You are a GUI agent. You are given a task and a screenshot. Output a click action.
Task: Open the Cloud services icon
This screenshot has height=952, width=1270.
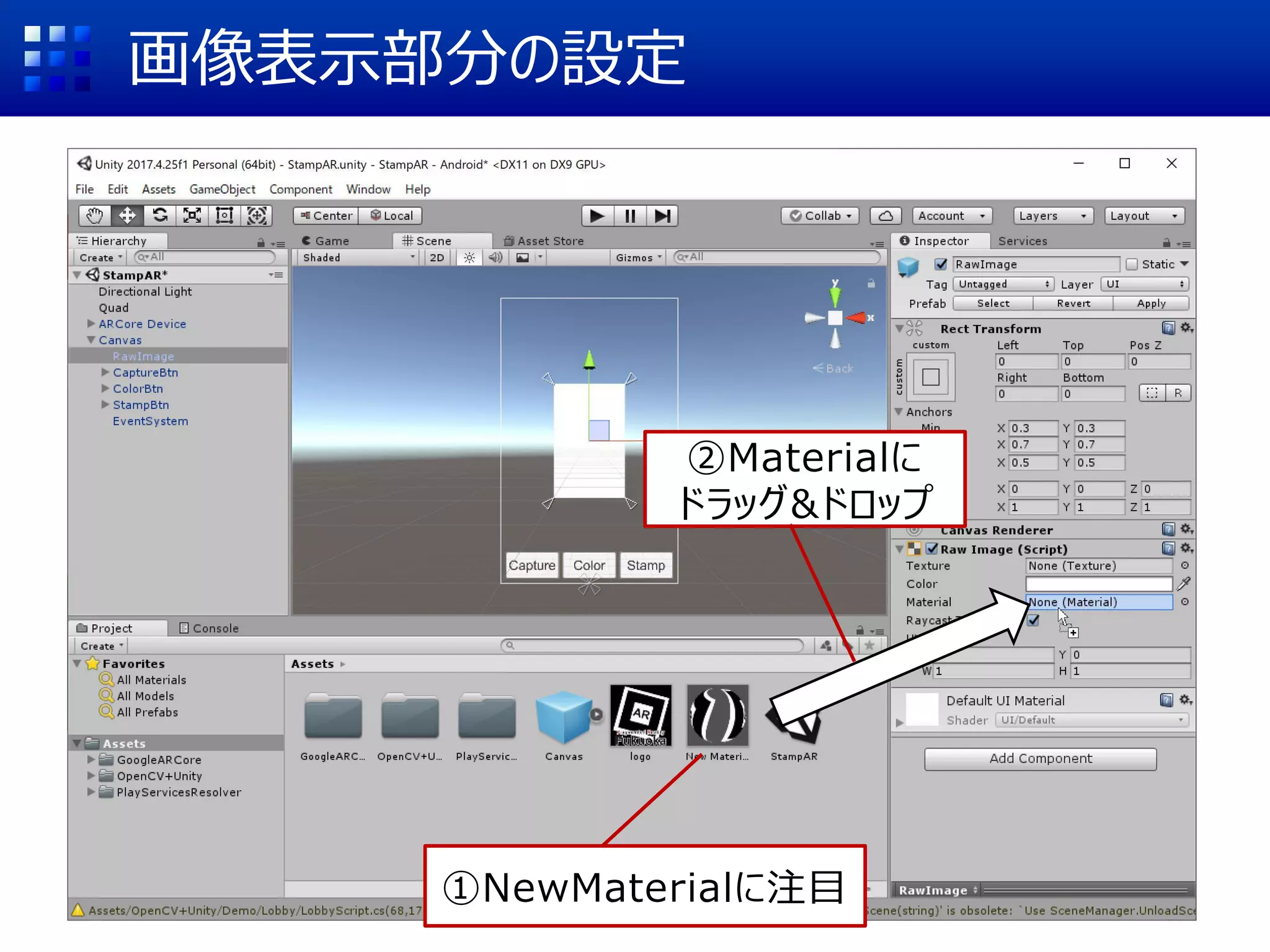(x=886, y=216)
